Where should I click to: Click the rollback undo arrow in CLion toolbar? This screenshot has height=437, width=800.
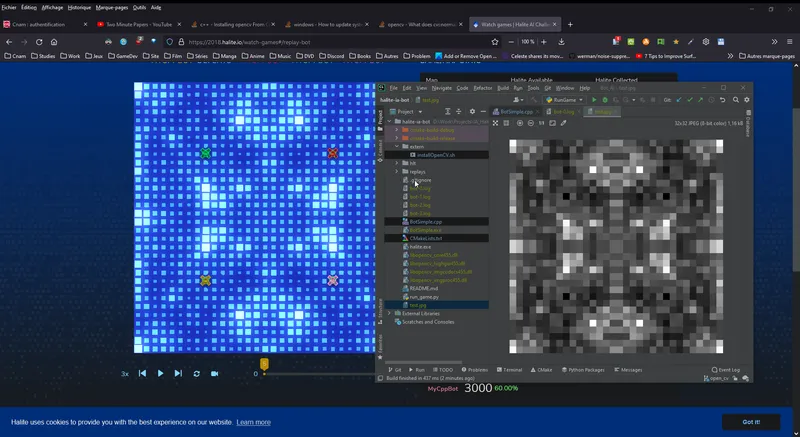pyautogui.click(x=722, y=100)
